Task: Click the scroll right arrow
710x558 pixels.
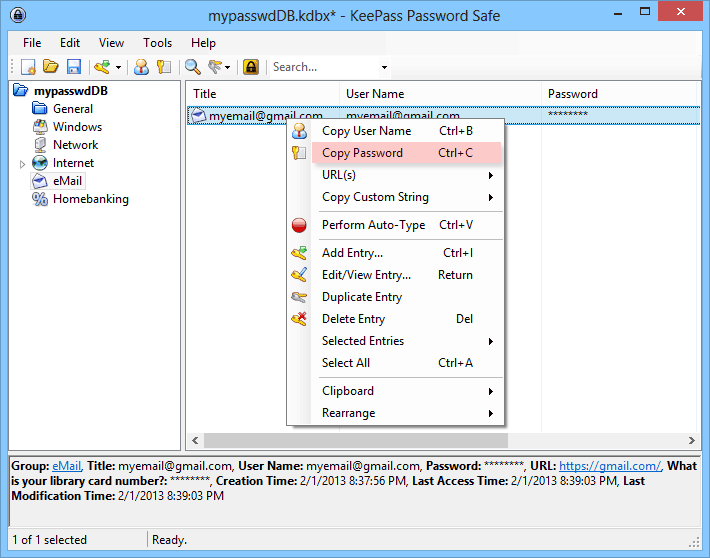Action: click(x=691, y=440)
